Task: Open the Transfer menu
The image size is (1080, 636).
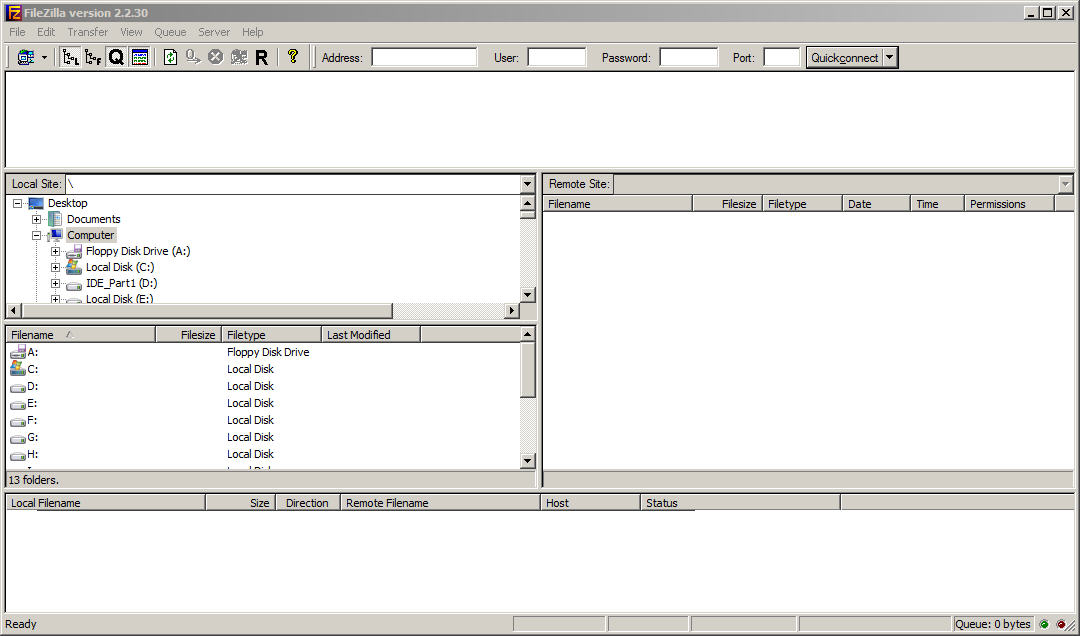Action: (x=87, y=32)
